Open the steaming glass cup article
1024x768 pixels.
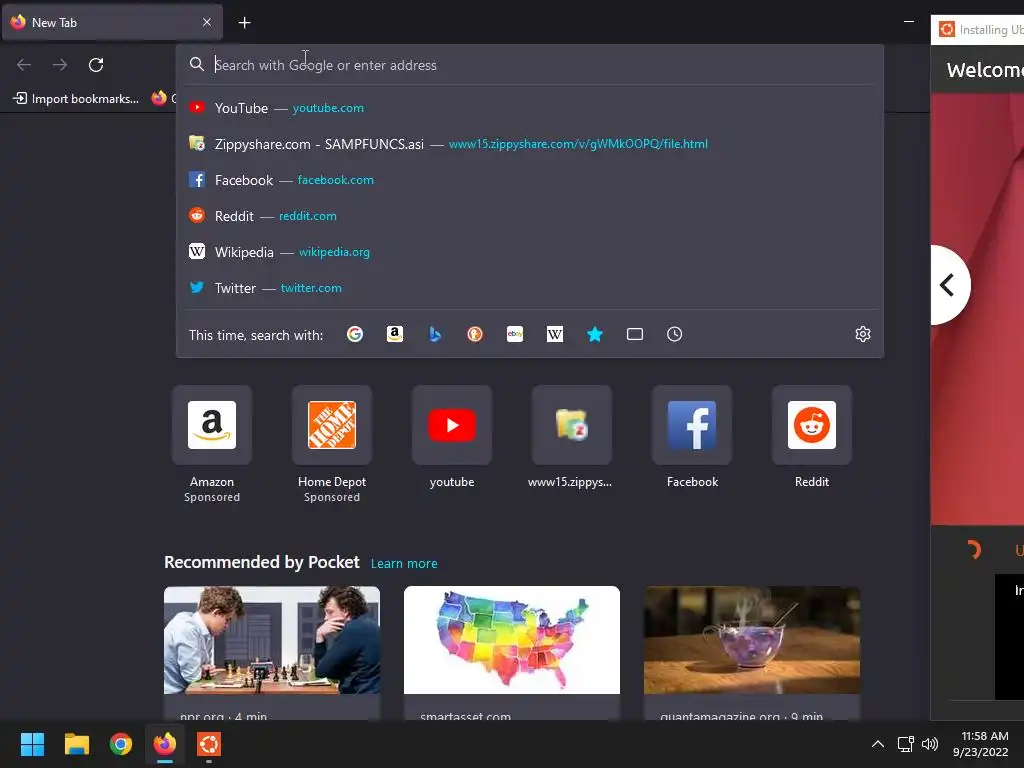click(752, 653)
